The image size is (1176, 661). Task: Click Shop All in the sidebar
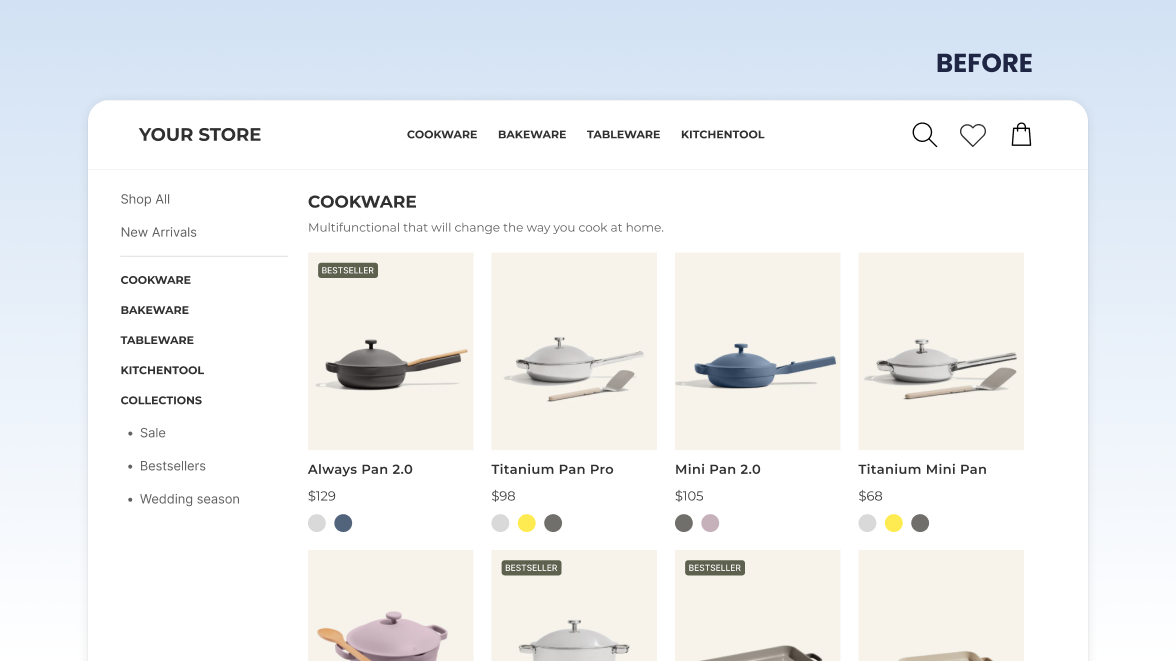pyautogui.click(x=145, y=199)
